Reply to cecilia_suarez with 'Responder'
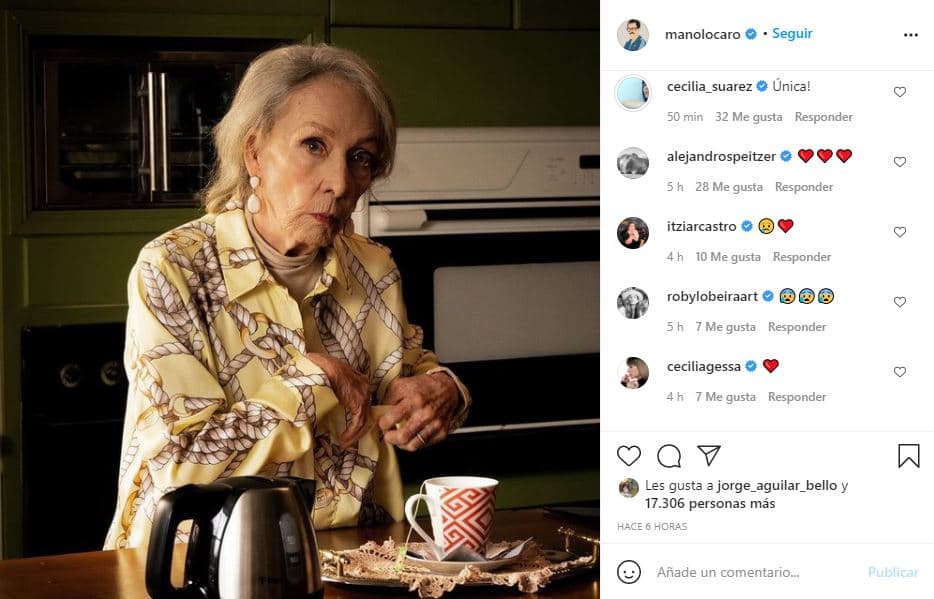This screenshot has height=599, width=934. pyautogui.click(x=823, y=116)
